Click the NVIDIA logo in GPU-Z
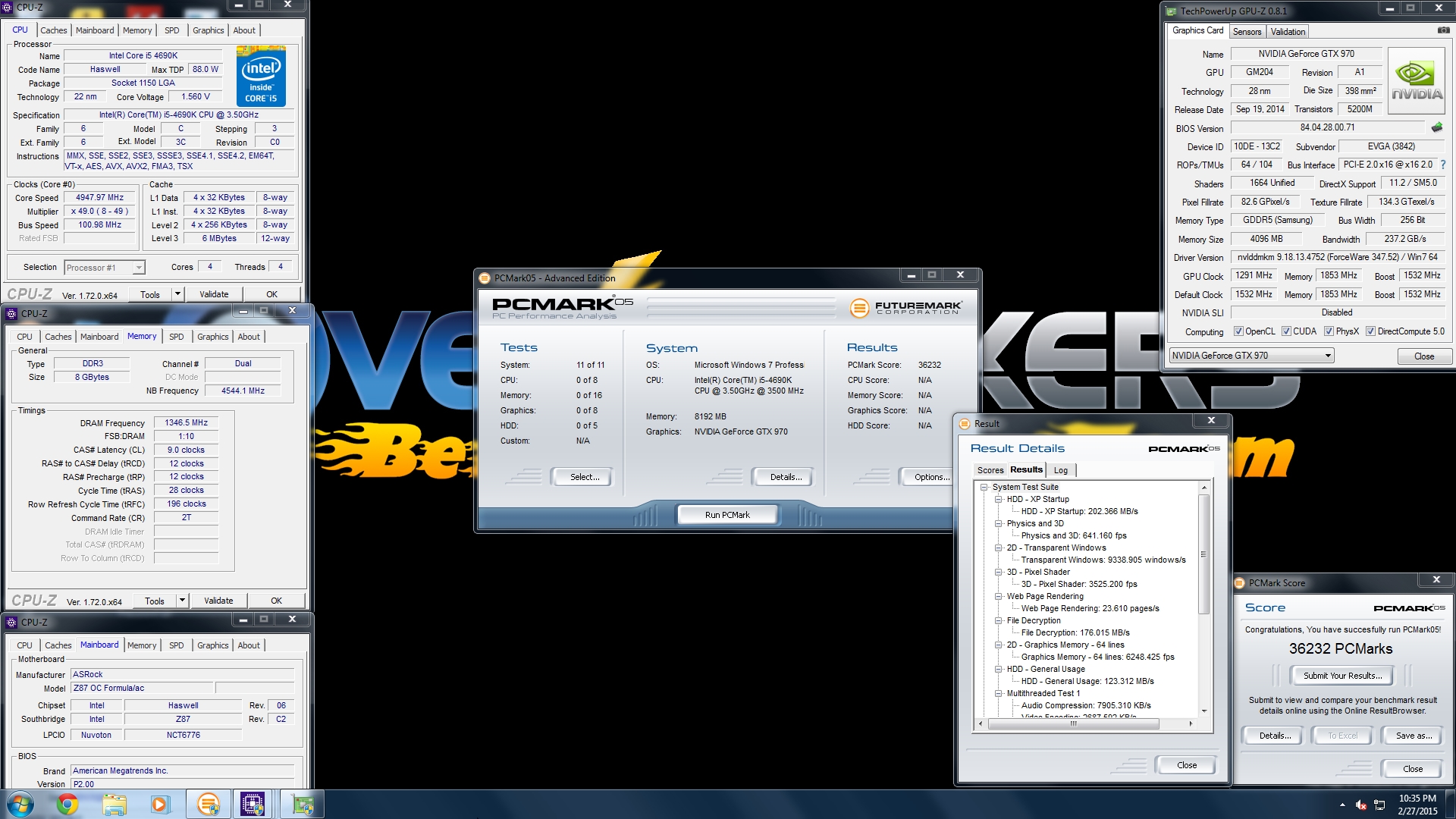 1416,81
